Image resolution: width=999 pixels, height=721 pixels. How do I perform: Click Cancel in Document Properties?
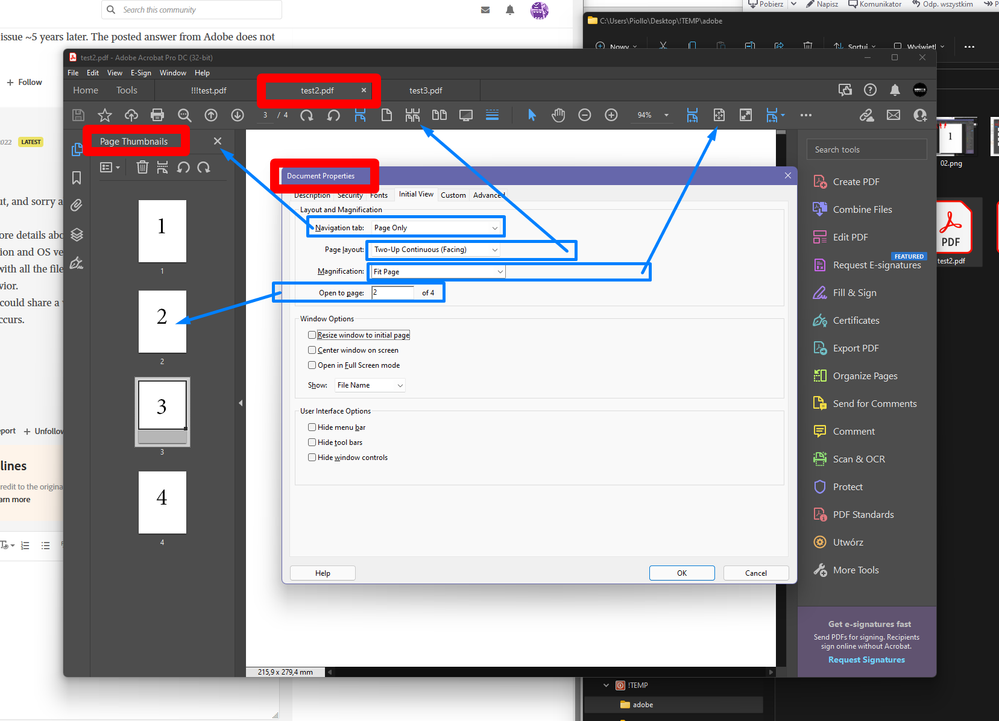(x=756, y=573)
